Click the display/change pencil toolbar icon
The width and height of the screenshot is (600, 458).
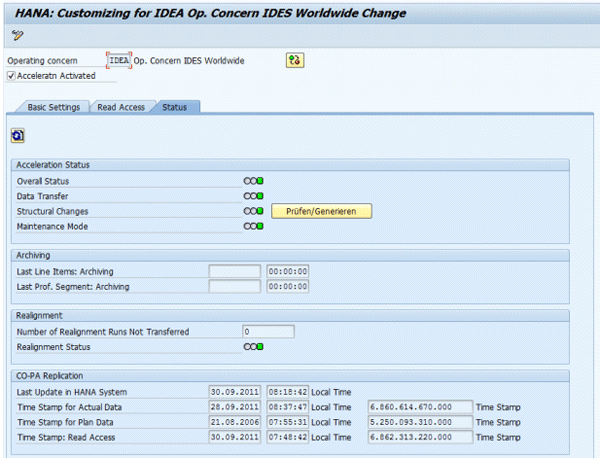[17, 36]
